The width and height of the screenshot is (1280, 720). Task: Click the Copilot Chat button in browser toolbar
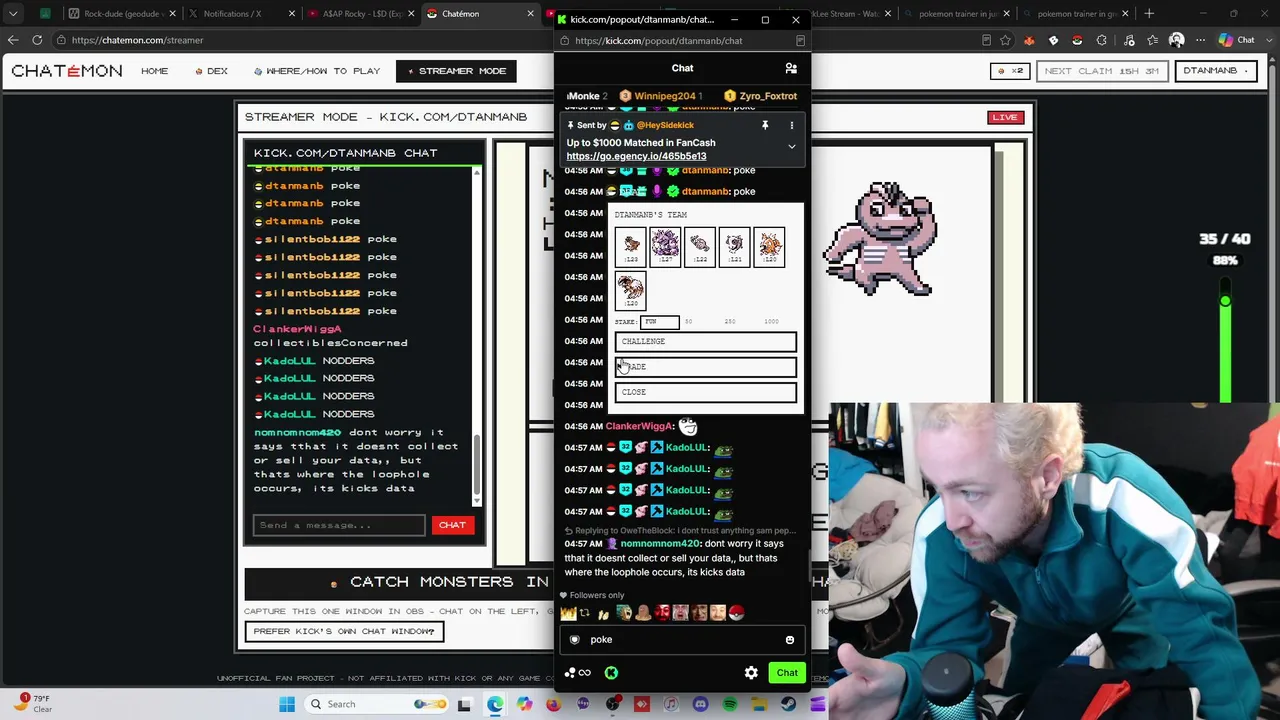click(x=1237, y=40)
